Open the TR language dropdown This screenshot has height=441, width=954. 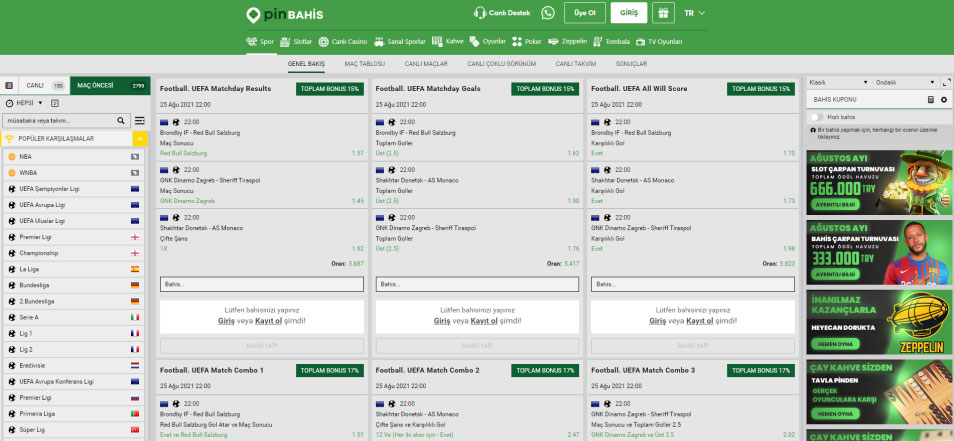click(x=694, y=13)
